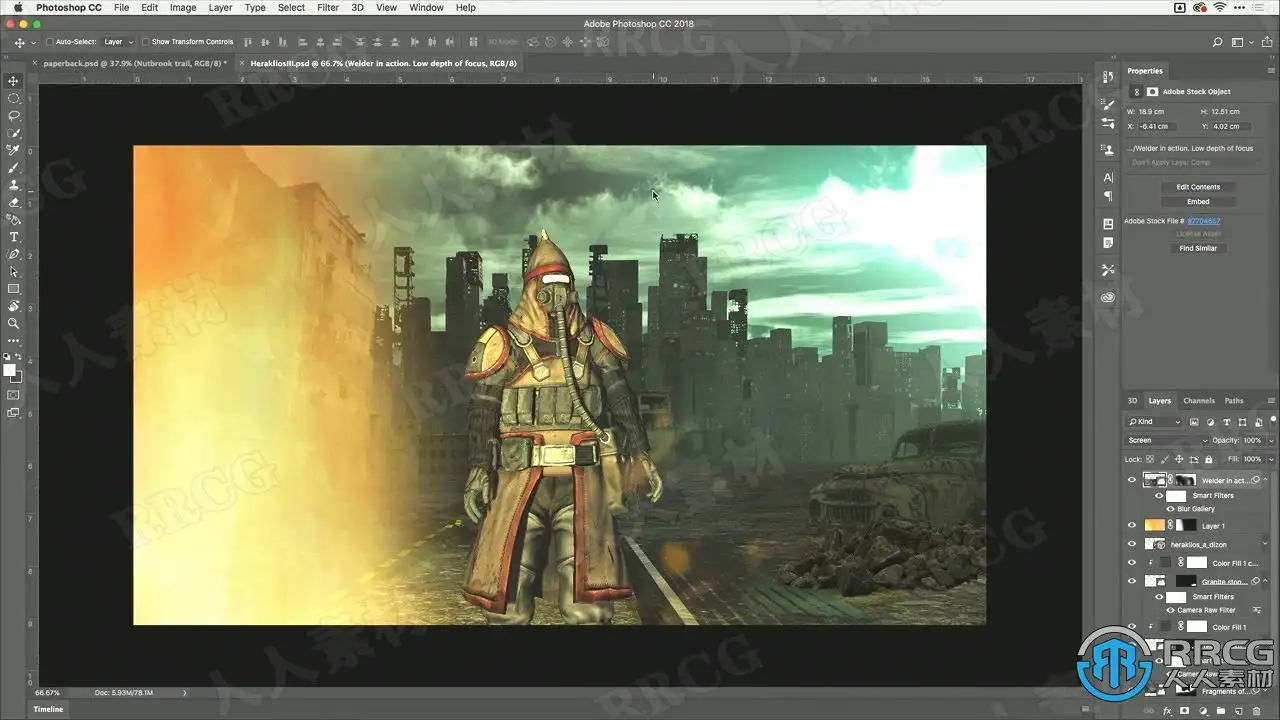
Task: Filter layers by type layers
Action: click(x=1226, y=422)
